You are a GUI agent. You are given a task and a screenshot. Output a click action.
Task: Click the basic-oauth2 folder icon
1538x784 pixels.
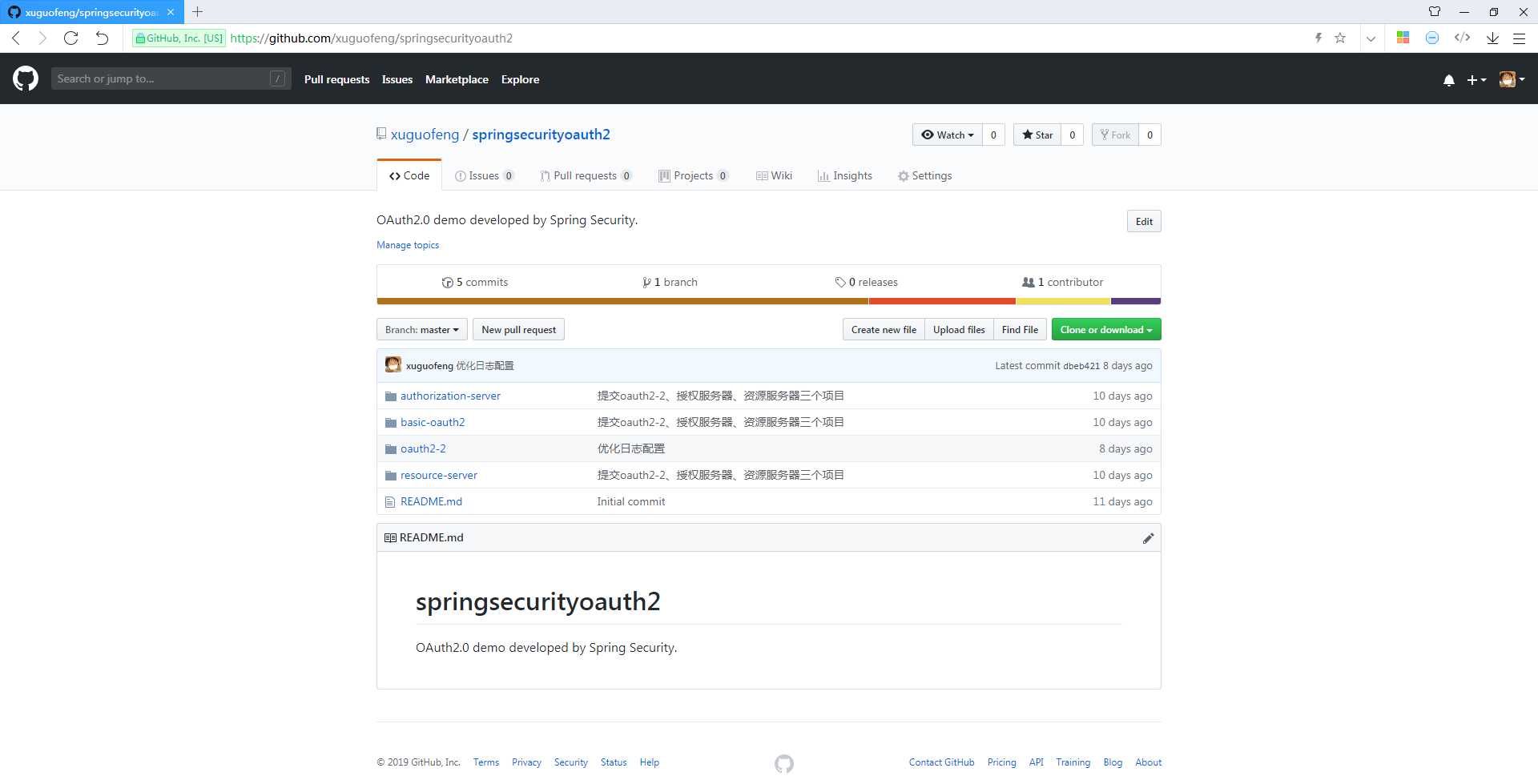point(390,423)
